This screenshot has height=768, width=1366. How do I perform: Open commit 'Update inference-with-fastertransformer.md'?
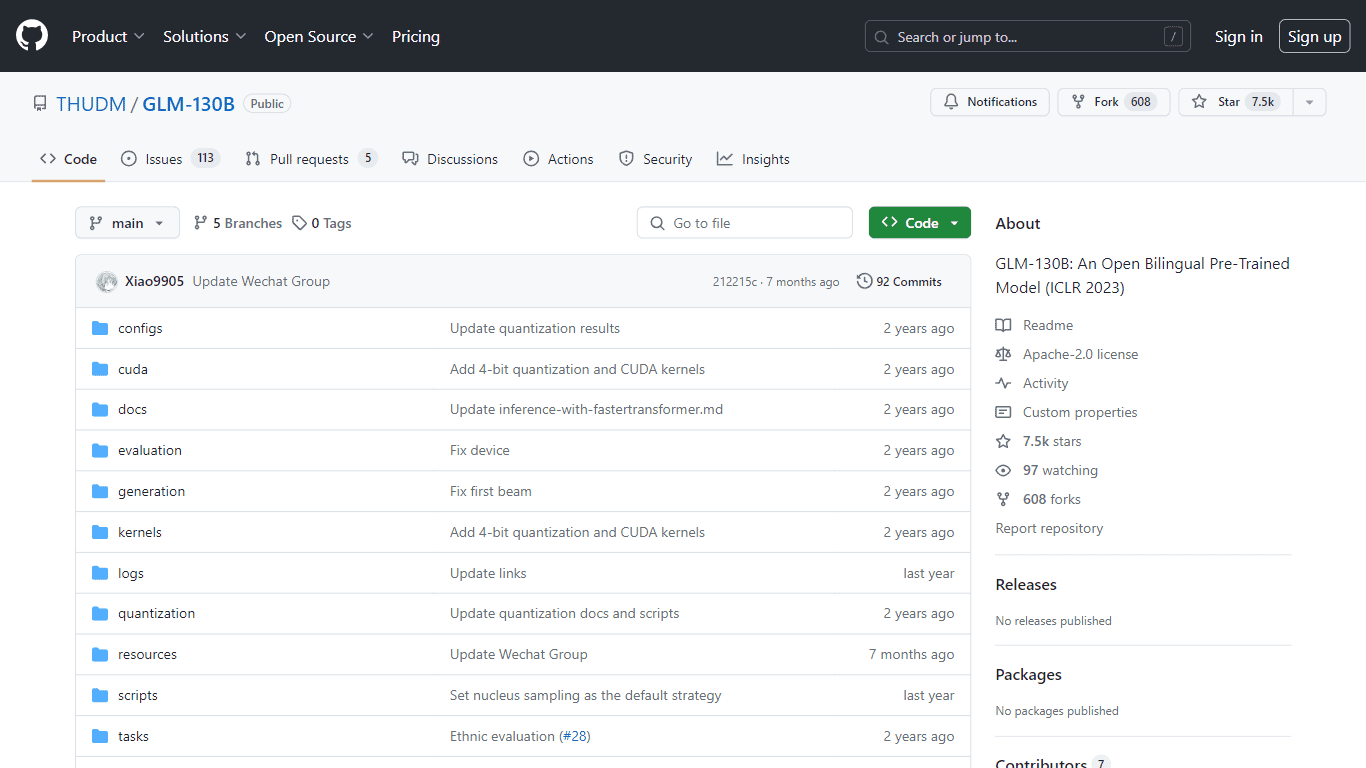(x=586, y=410)
